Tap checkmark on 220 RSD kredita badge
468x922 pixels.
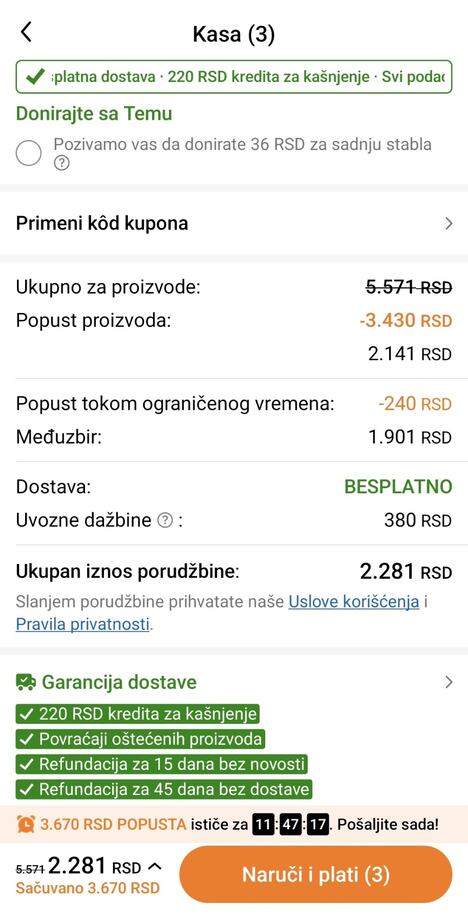click(26, 714)
